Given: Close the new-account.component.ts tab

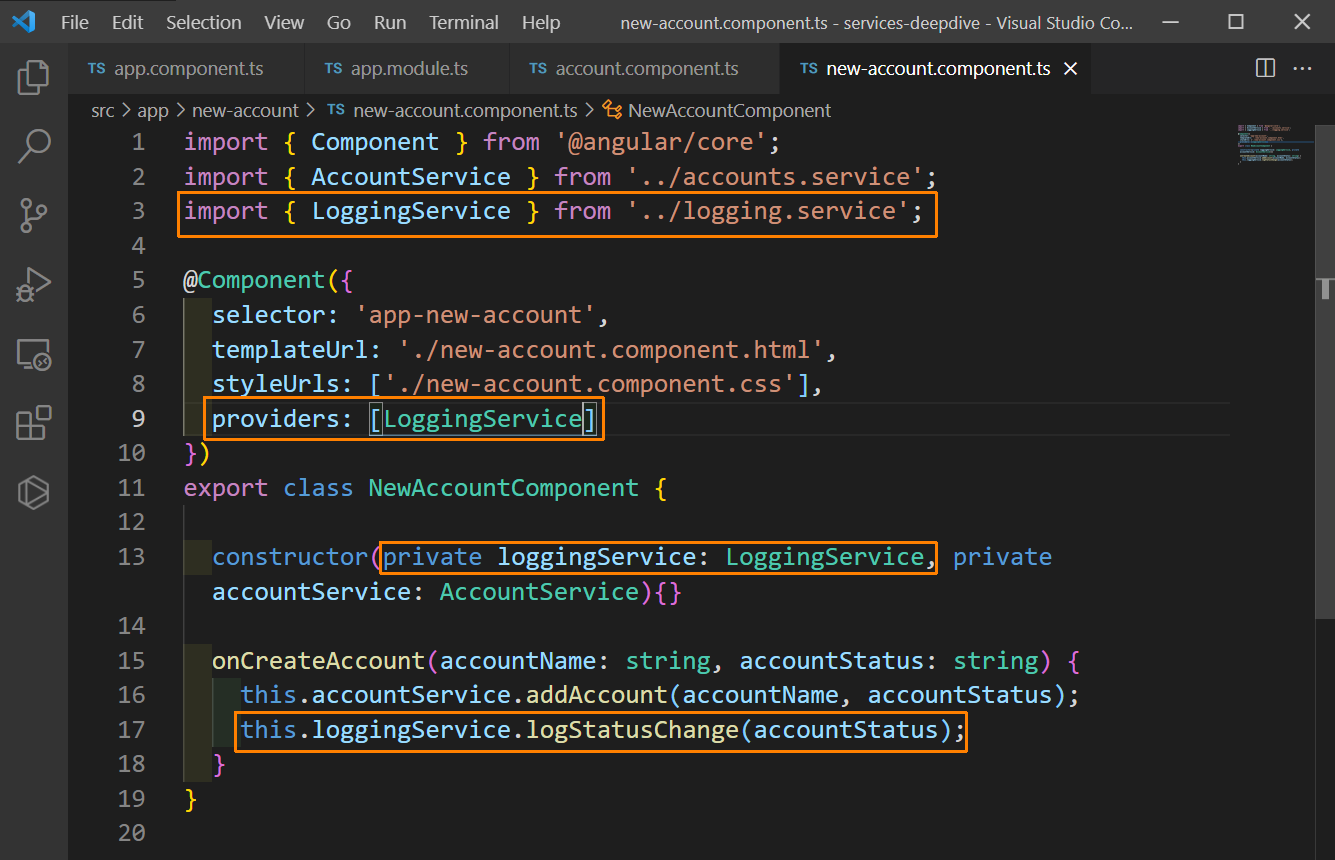Looking at the screenshot, I should tap(1070, 69).
